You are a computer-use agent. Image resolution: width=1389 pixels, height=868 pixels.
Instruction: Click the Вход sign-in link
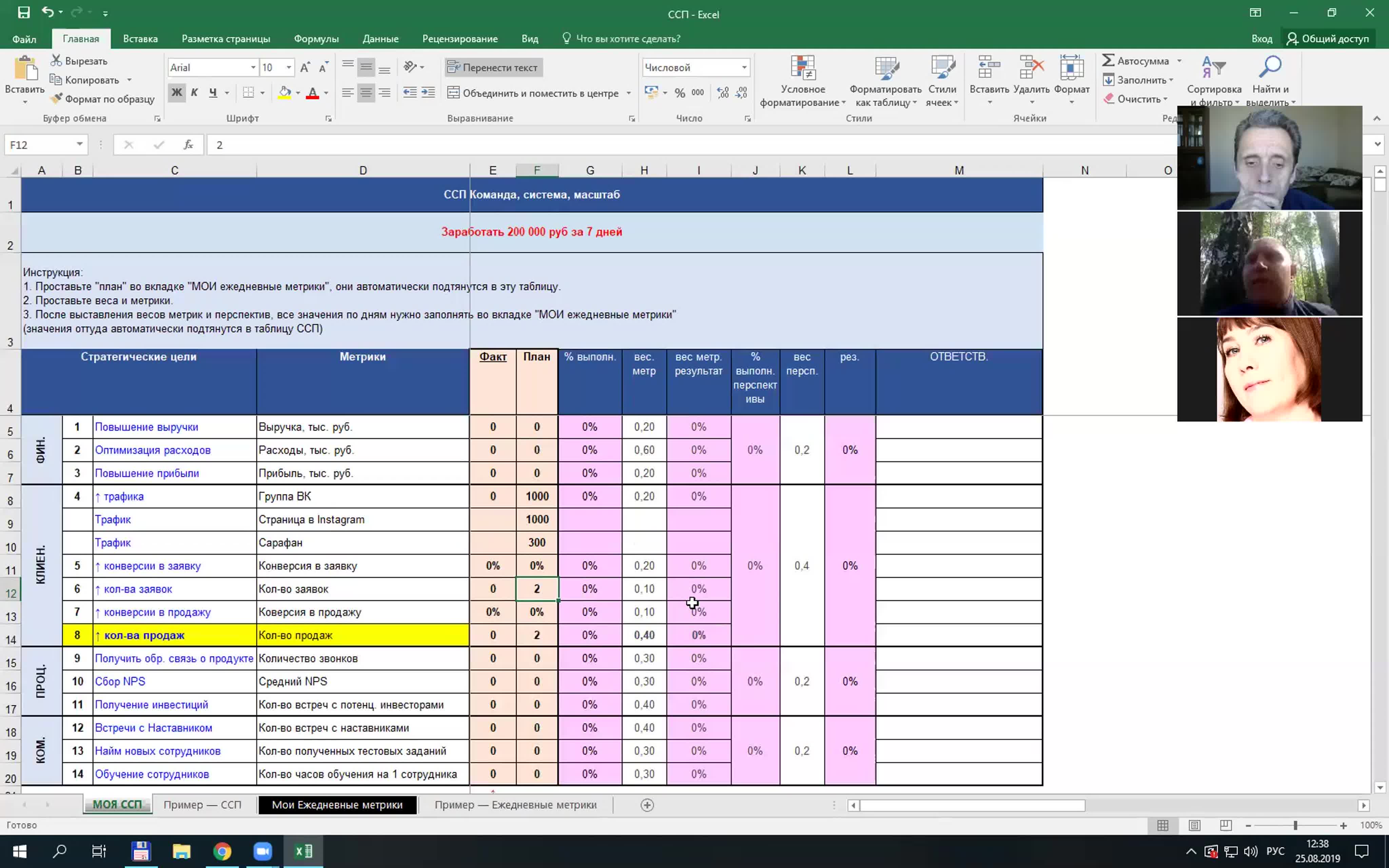[x=1261, y=38]
